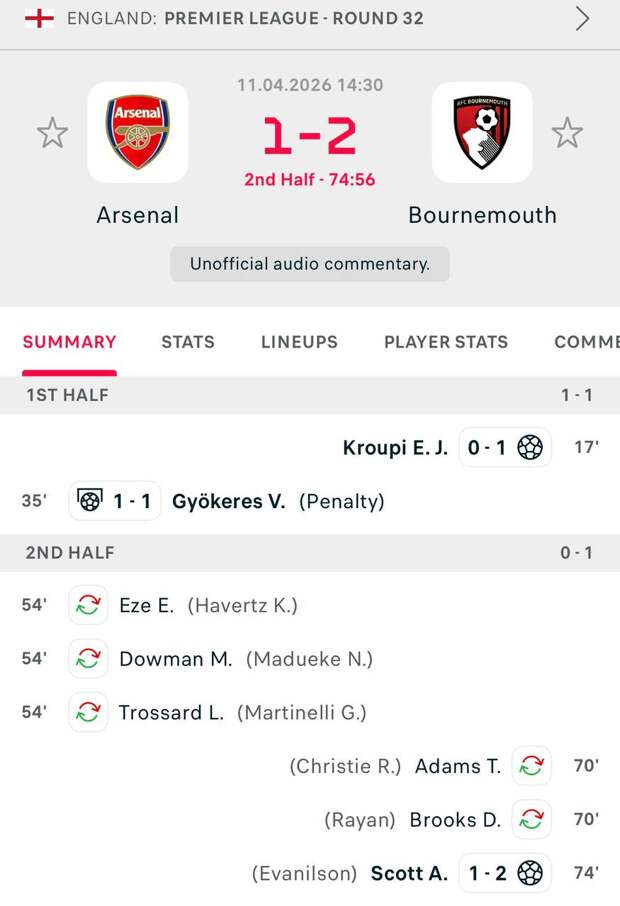Toggle favorite star for Arsenal
This screenshot has width=620, height=906.
click(52, 133)
